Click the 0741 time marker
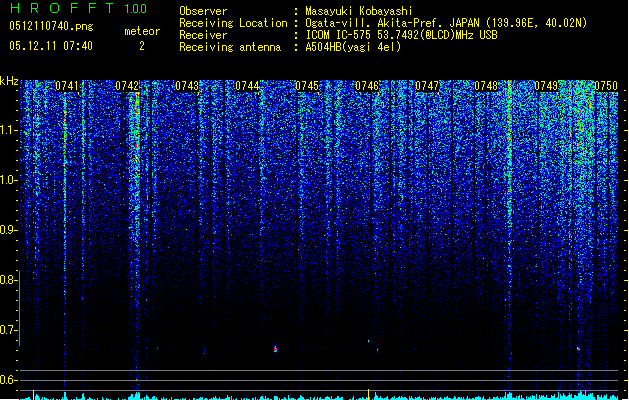 tap(67, 86)
